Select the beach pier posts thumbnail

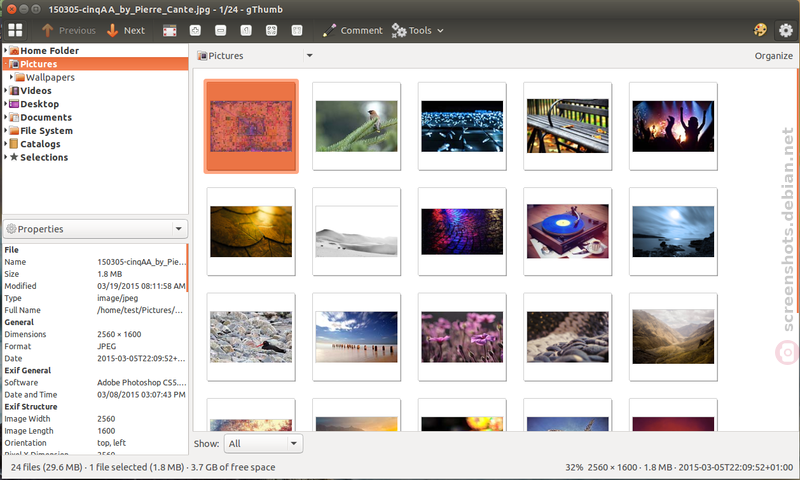(357, 337)
